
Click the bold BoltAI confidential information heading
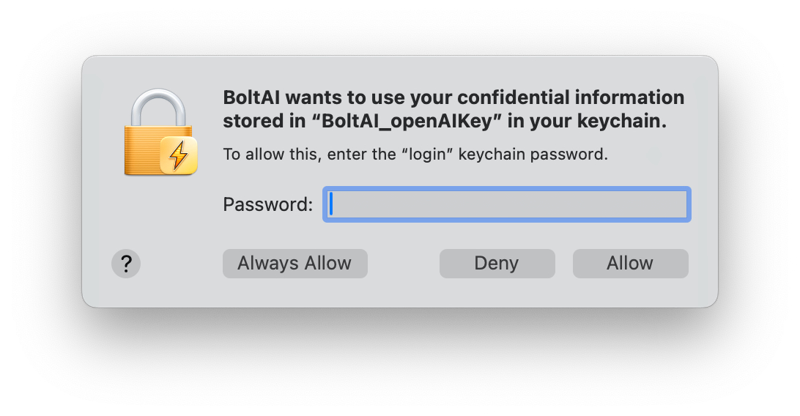(452, 98)
